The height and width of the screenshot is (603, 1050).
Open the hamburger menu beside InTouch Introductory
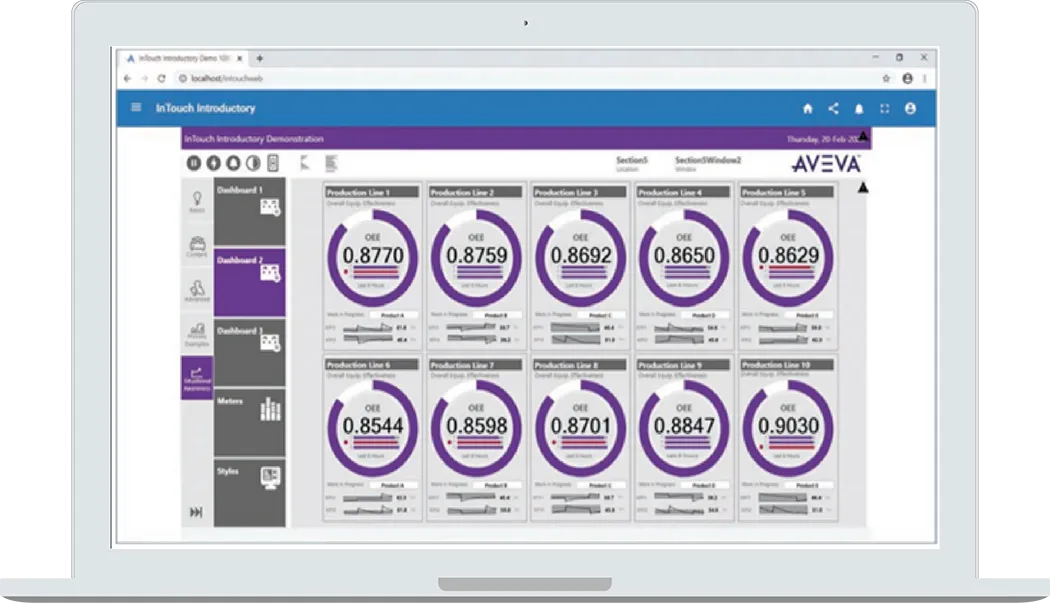(x=136, y=107)
